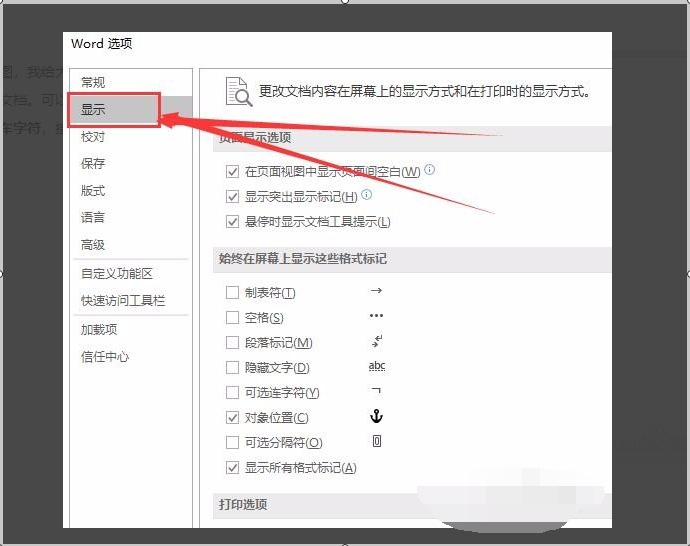This screenshot has height=546, width=690.
Task: Open the 校对 options page
Action: pyautogui.click(x=93, y=137)
